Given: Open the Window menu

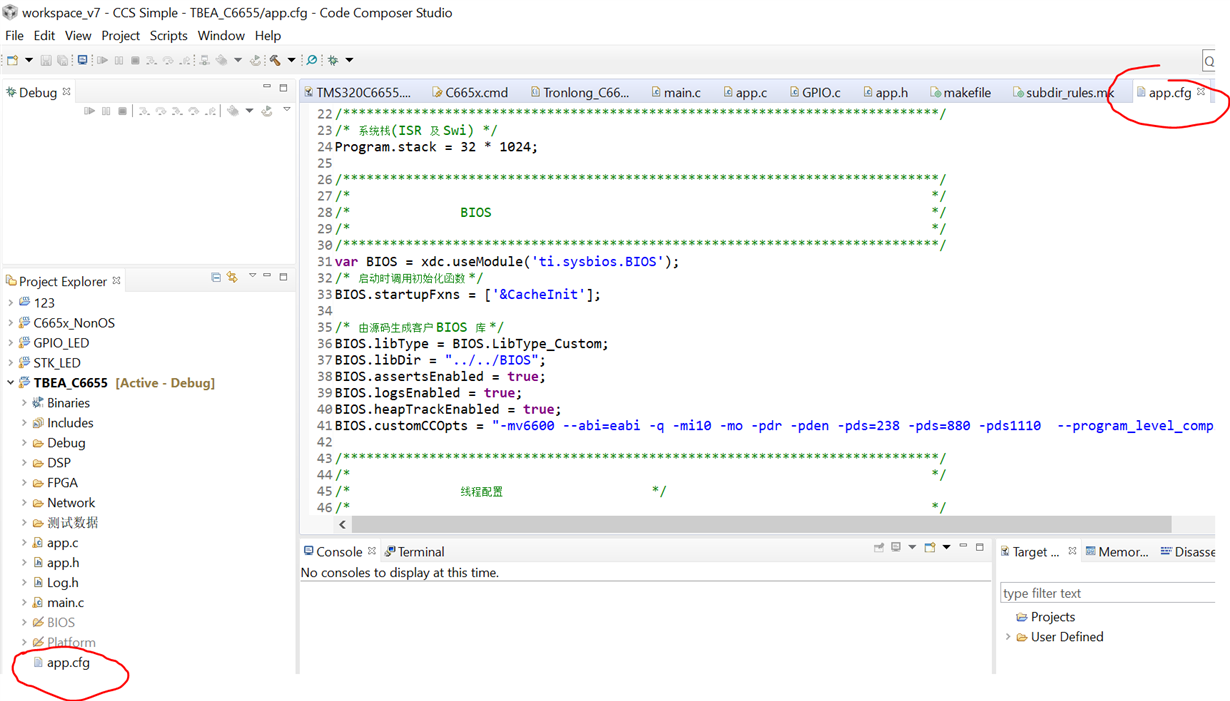Looking at the screenshot, I should [221, 35].
